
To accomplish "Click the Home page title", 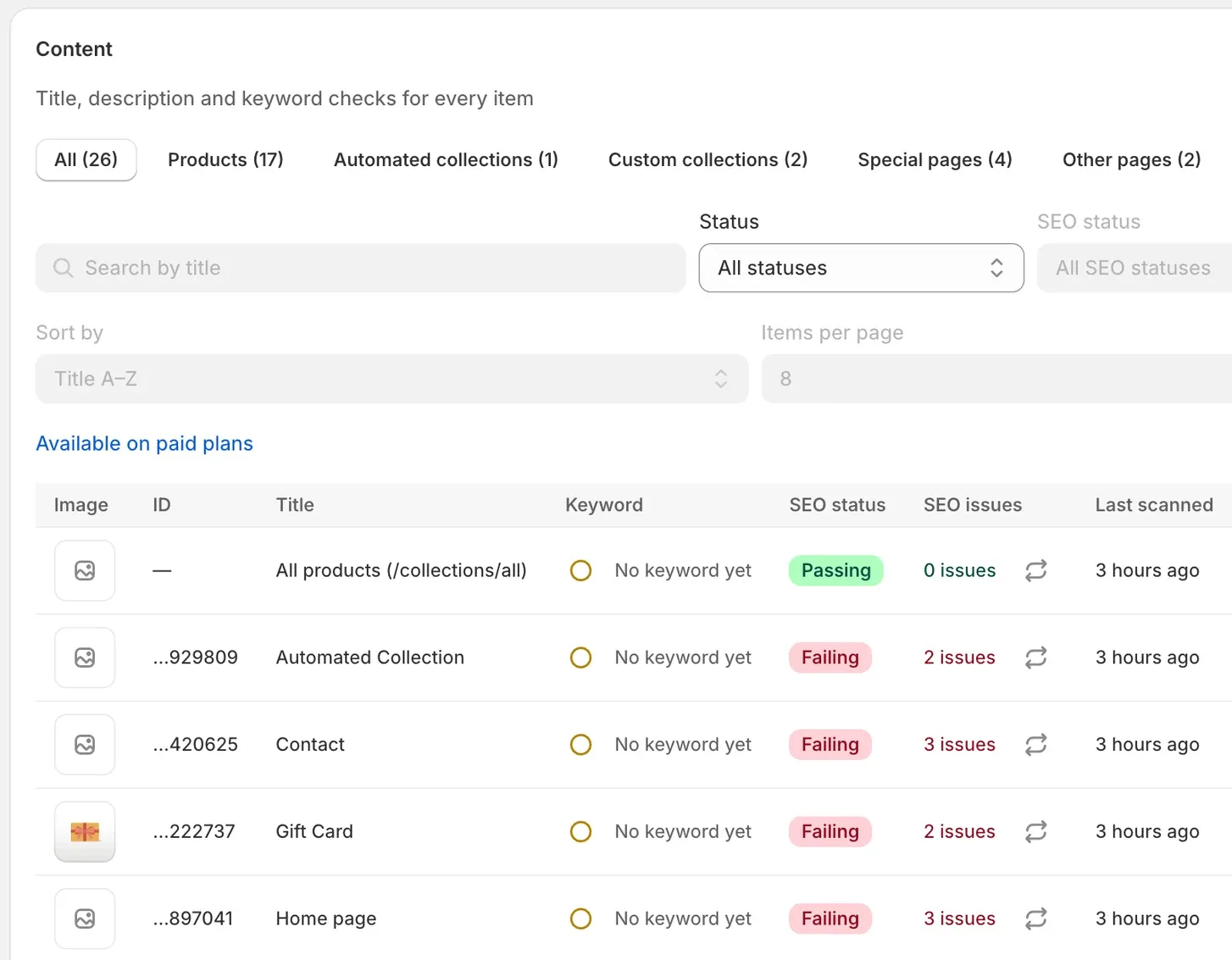I will (x=326, y=918).
